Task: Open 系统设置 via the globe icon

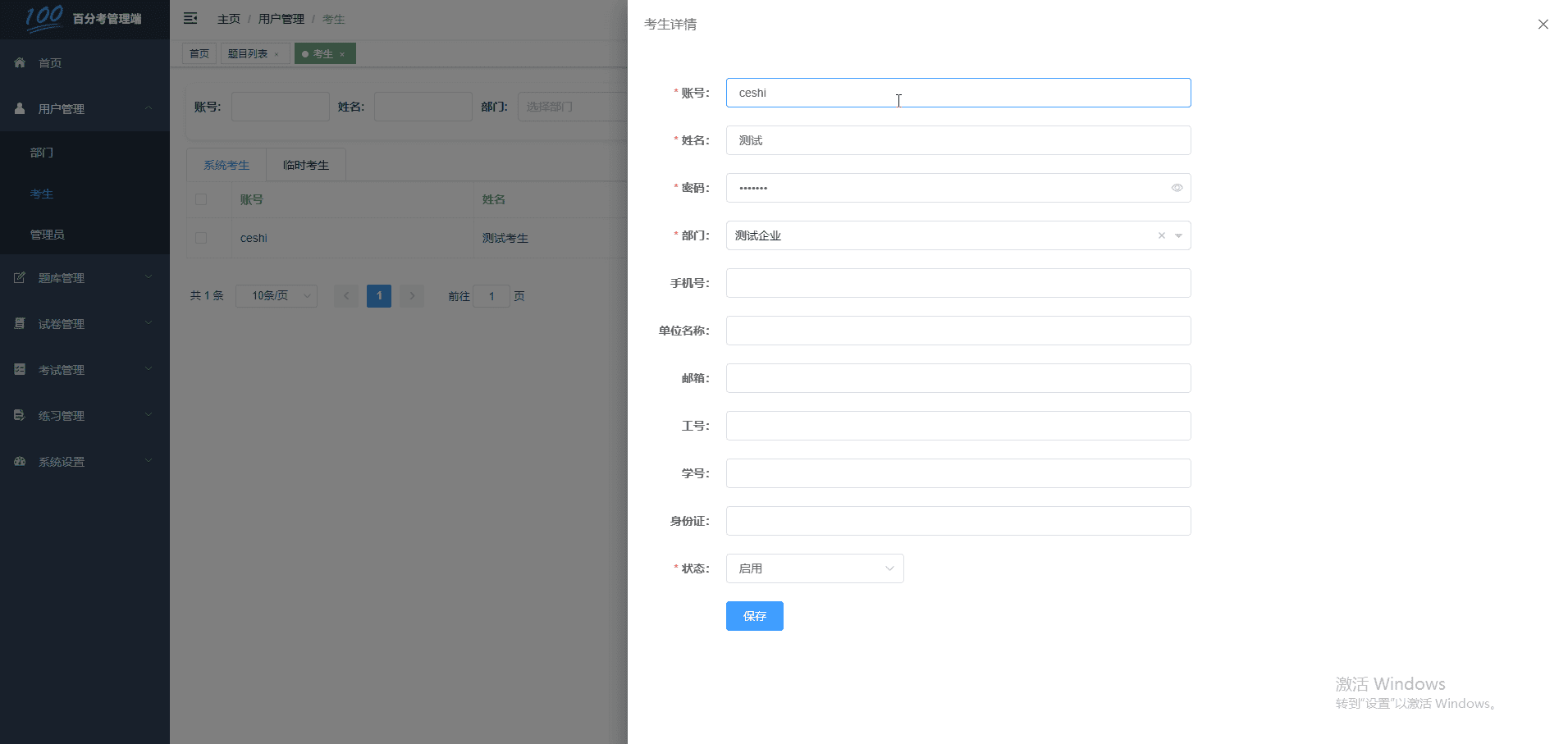Action: point(18,461)
